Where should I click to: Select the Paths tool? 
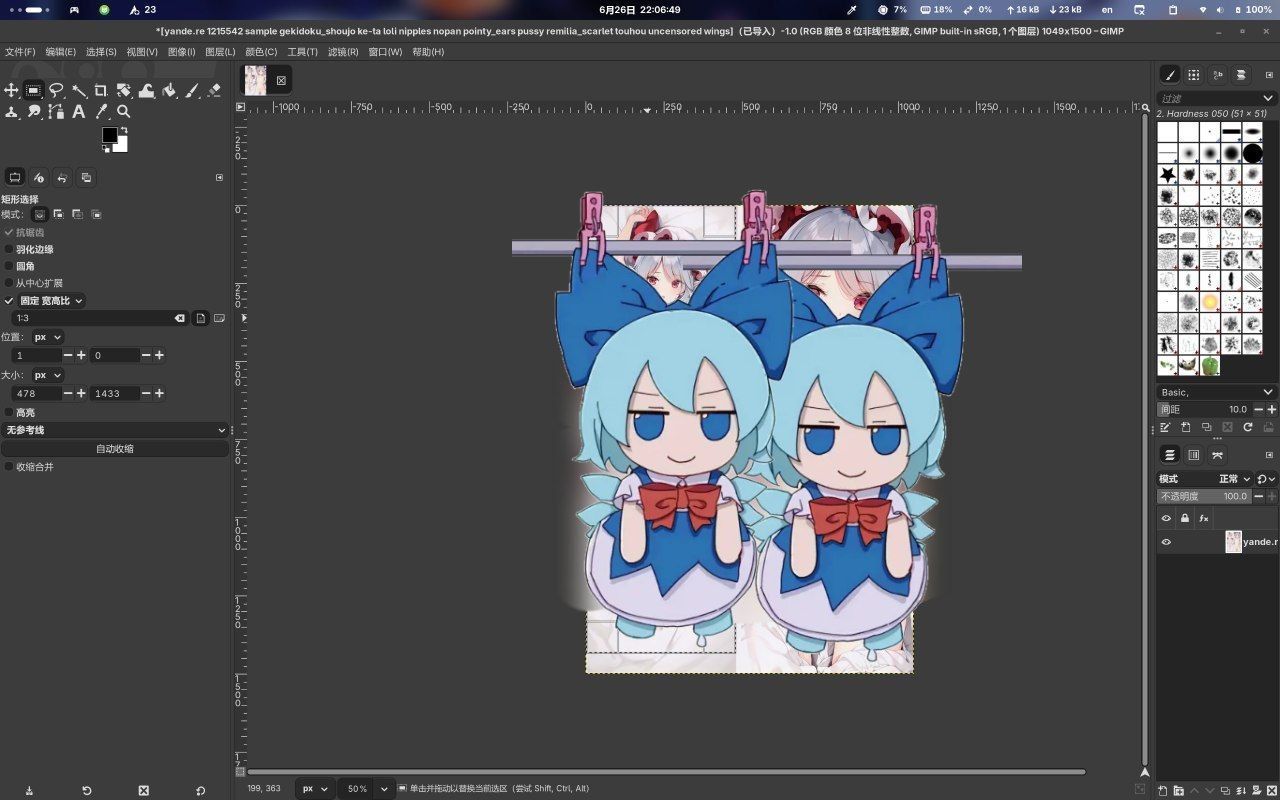click(x=56, y=112)
